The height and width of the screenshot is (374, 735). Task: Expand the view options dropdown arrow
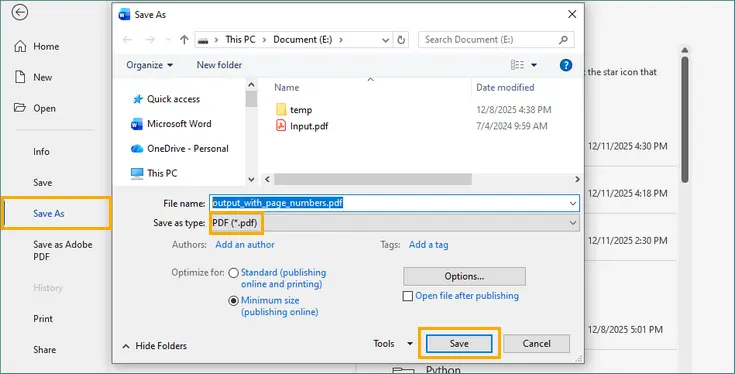tap(534, 65)
